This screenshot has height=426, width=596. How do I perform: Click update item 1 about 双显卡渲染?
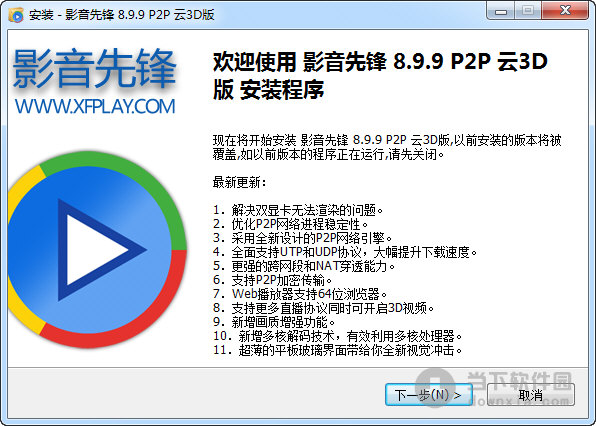click(298, 210)
